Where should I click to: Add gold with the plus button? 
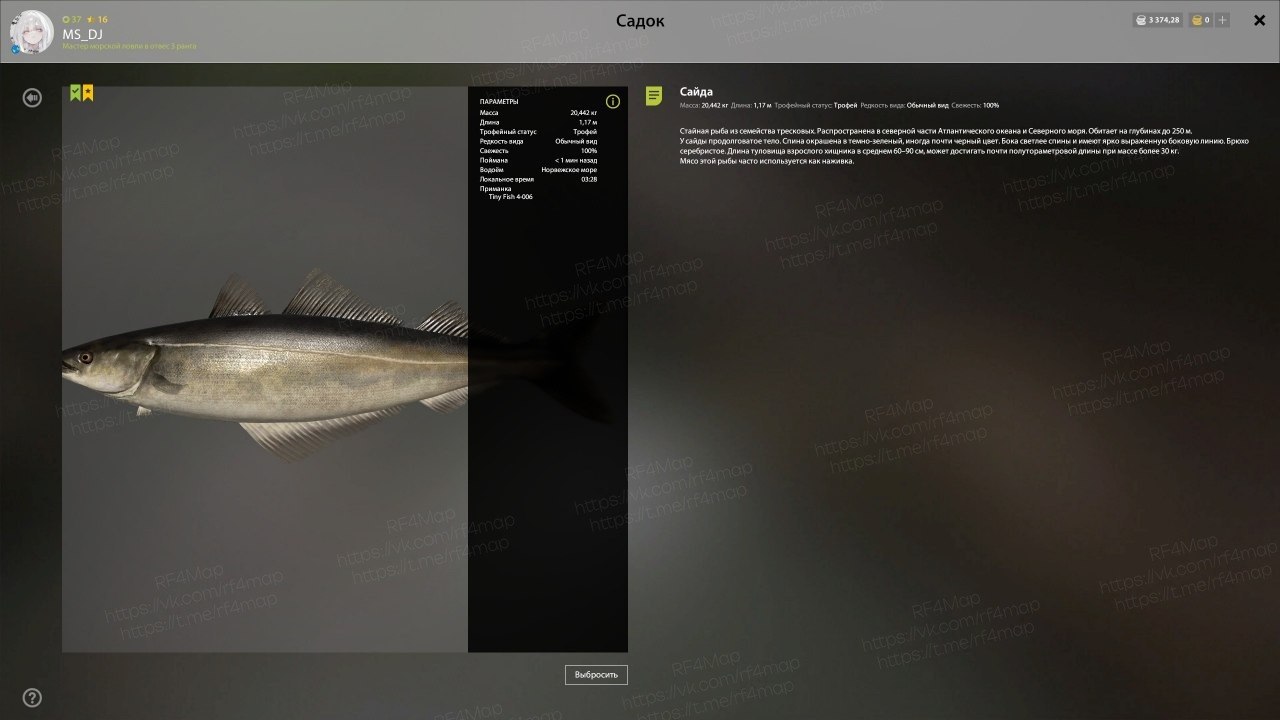tap(1222, 20)
